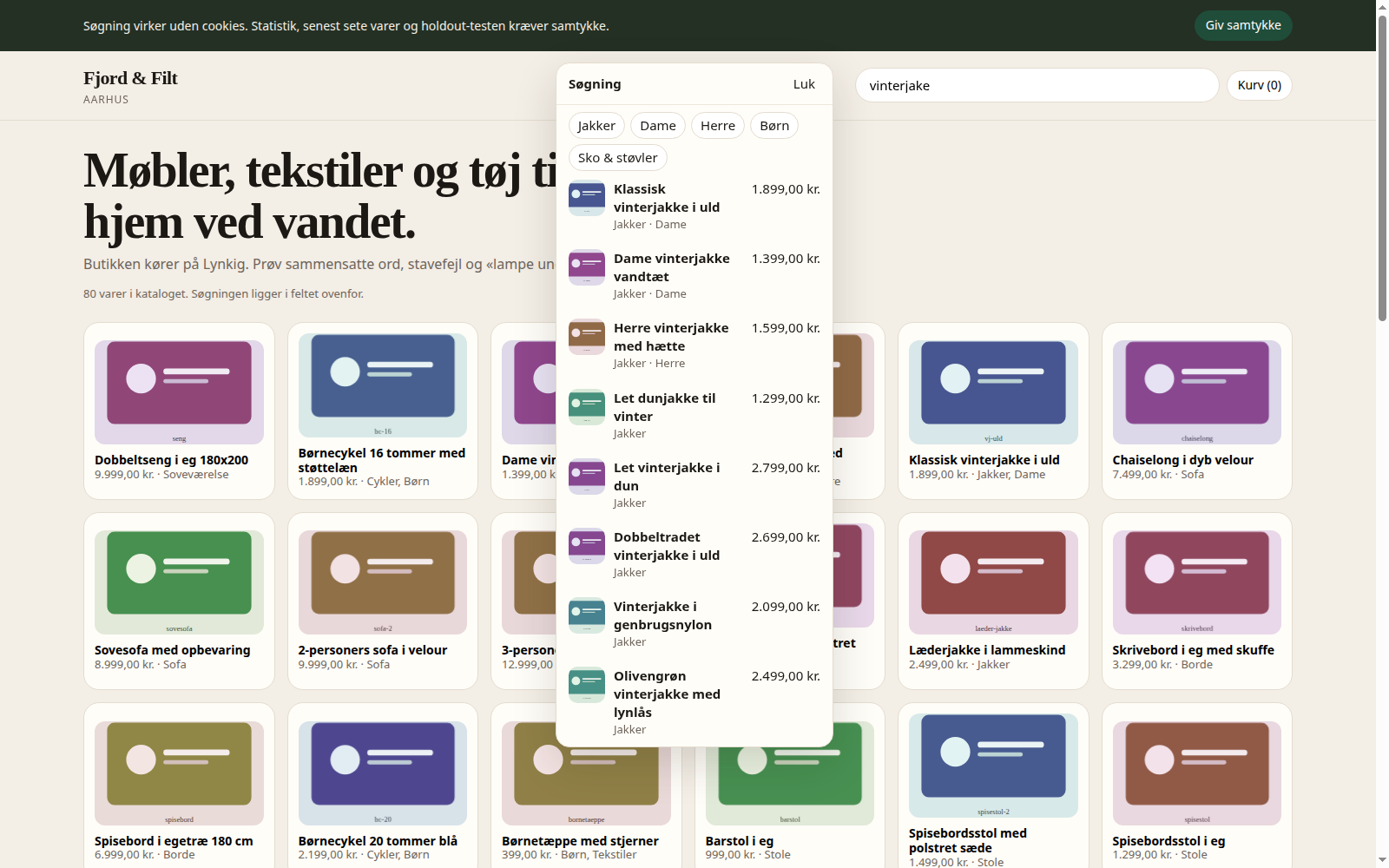
Task: Open Børnecykel 16 tommer product image
Action: click(x=383, y=385)
